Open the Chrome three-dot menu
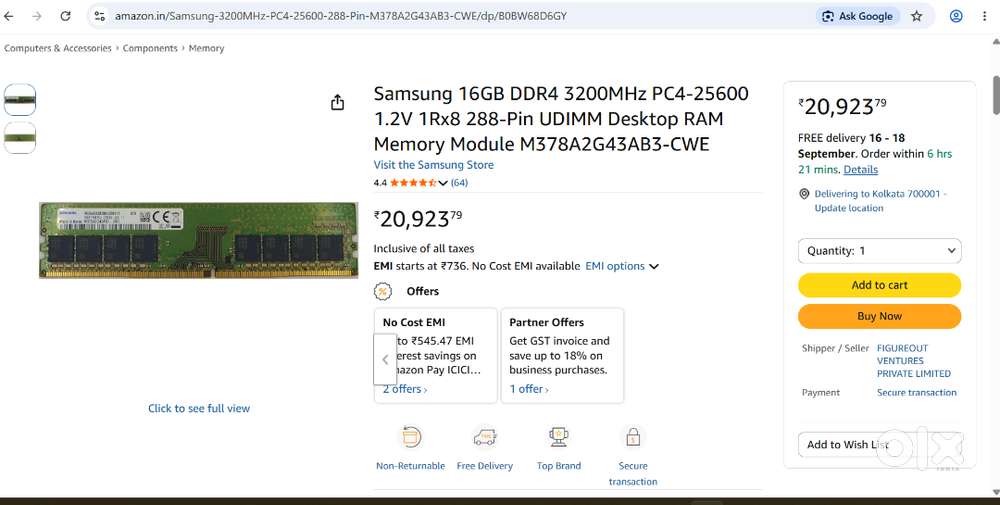 [985, 17]
